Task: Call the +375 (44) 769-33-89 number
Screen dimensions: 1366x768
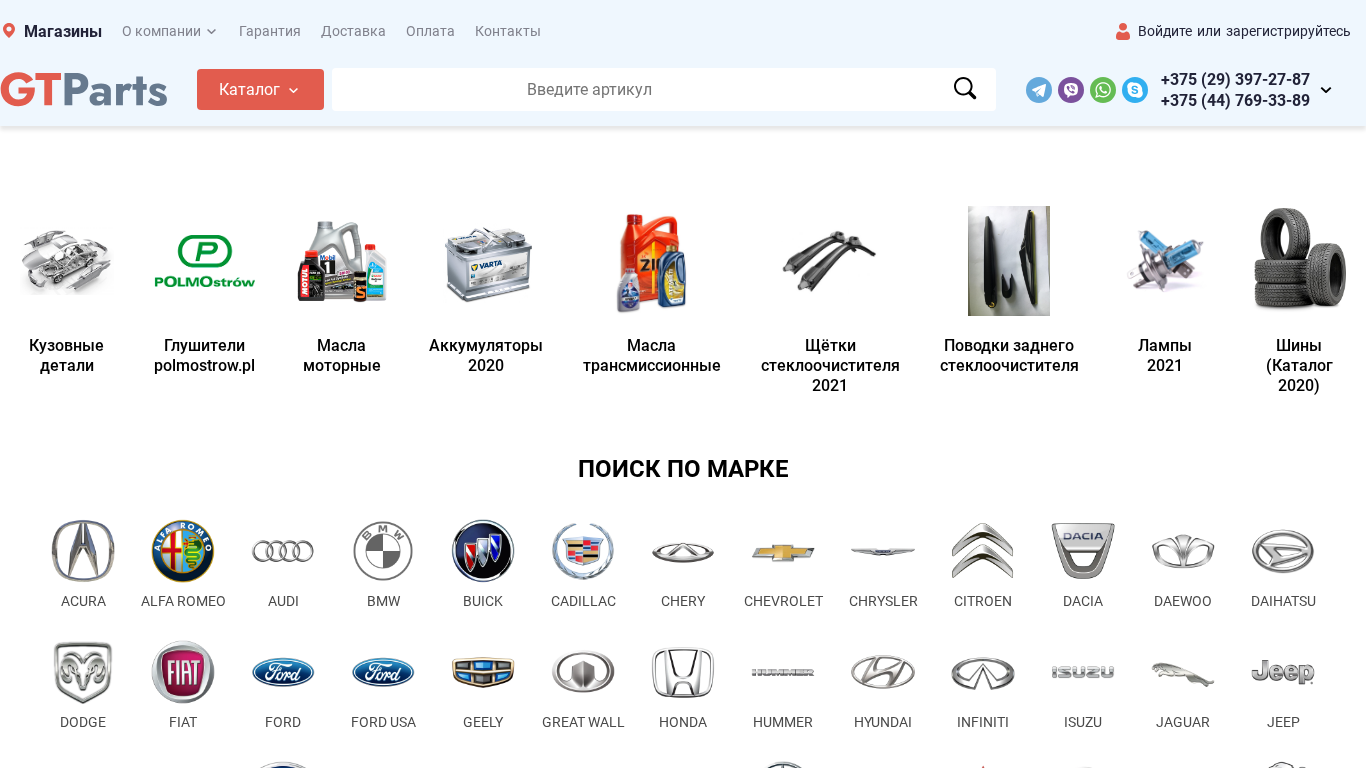Action: pos(1235,100)
